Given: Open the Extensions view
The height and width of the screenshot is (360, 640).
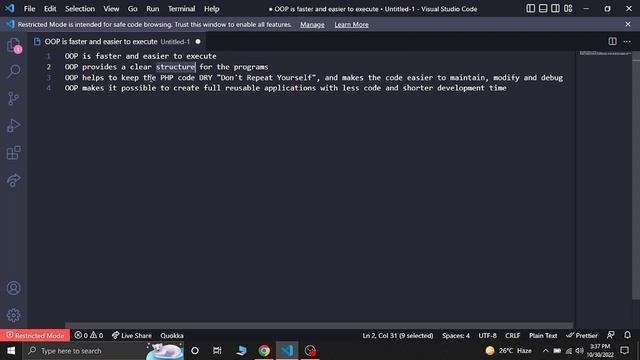Looking at the screenshot, I should tap(13, 153).
